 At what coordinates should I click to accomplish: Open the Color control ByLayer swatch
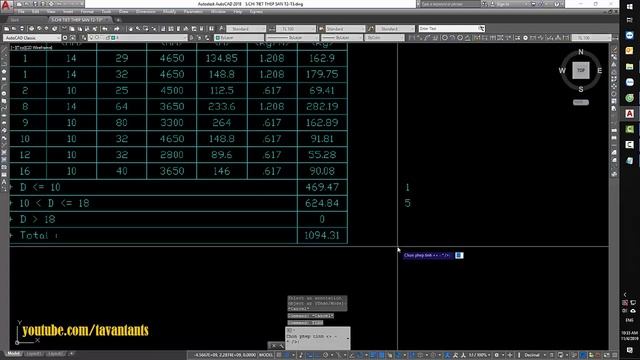point(238,38)
